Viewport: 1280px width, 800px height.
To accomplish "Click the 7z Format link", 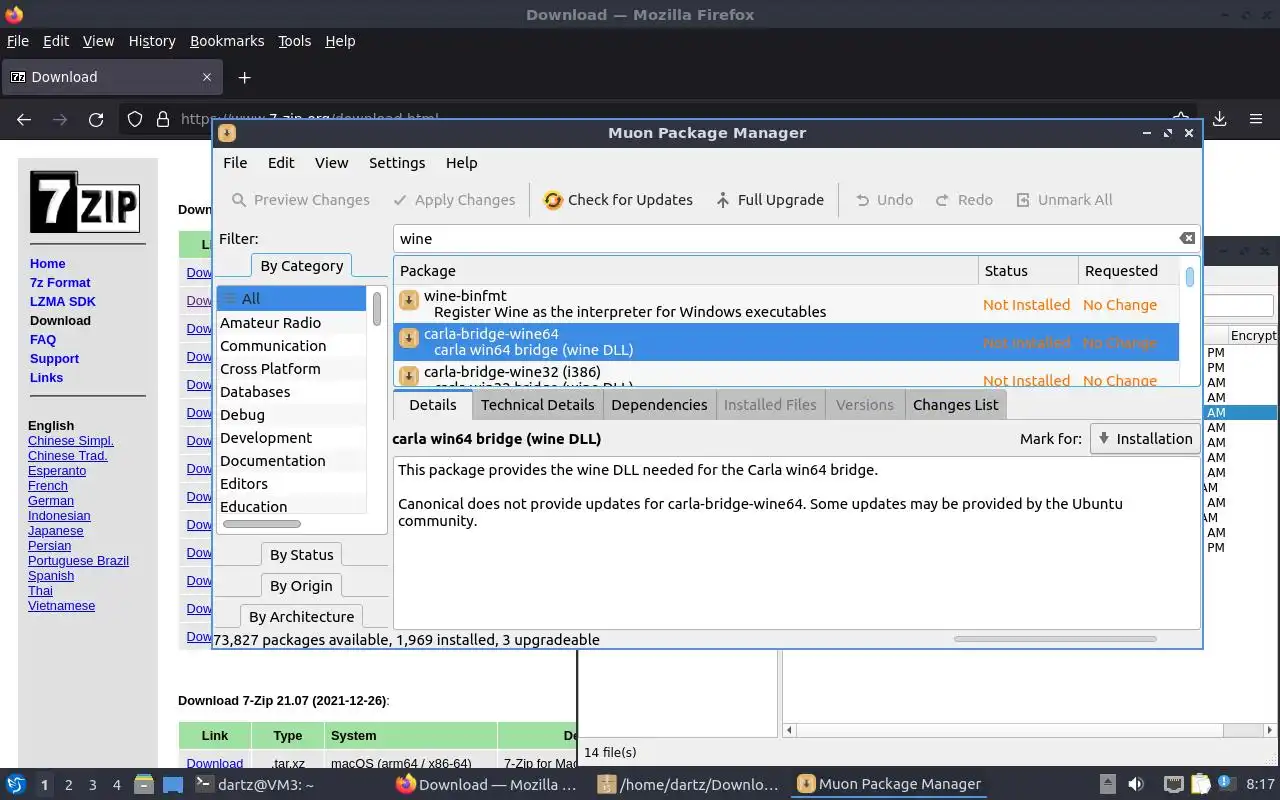I will 60,282.
